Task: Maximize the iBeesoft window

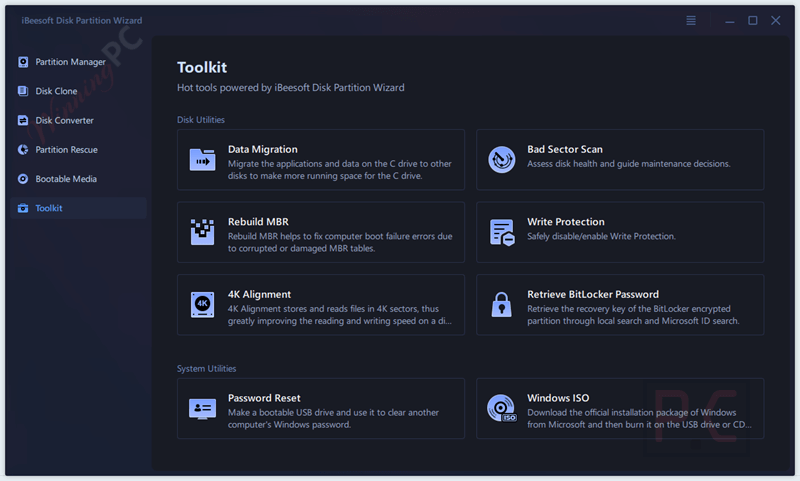Action: click(753, 20)
